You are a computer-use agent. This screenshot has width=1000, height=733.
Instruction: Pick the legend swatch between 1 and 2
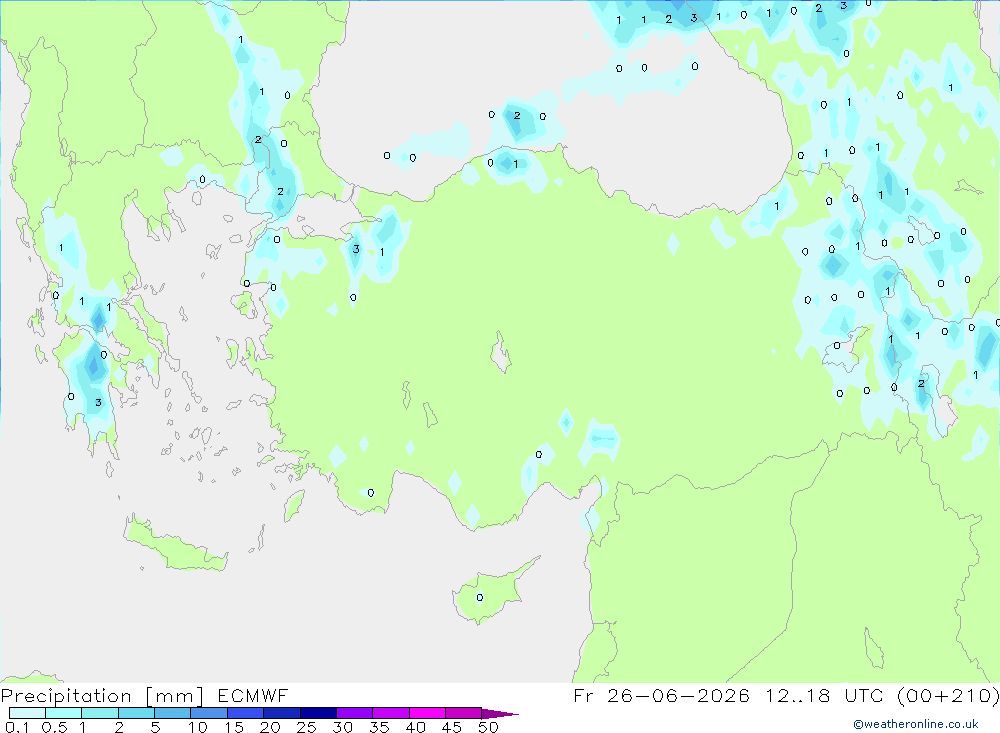pos(100,713)
